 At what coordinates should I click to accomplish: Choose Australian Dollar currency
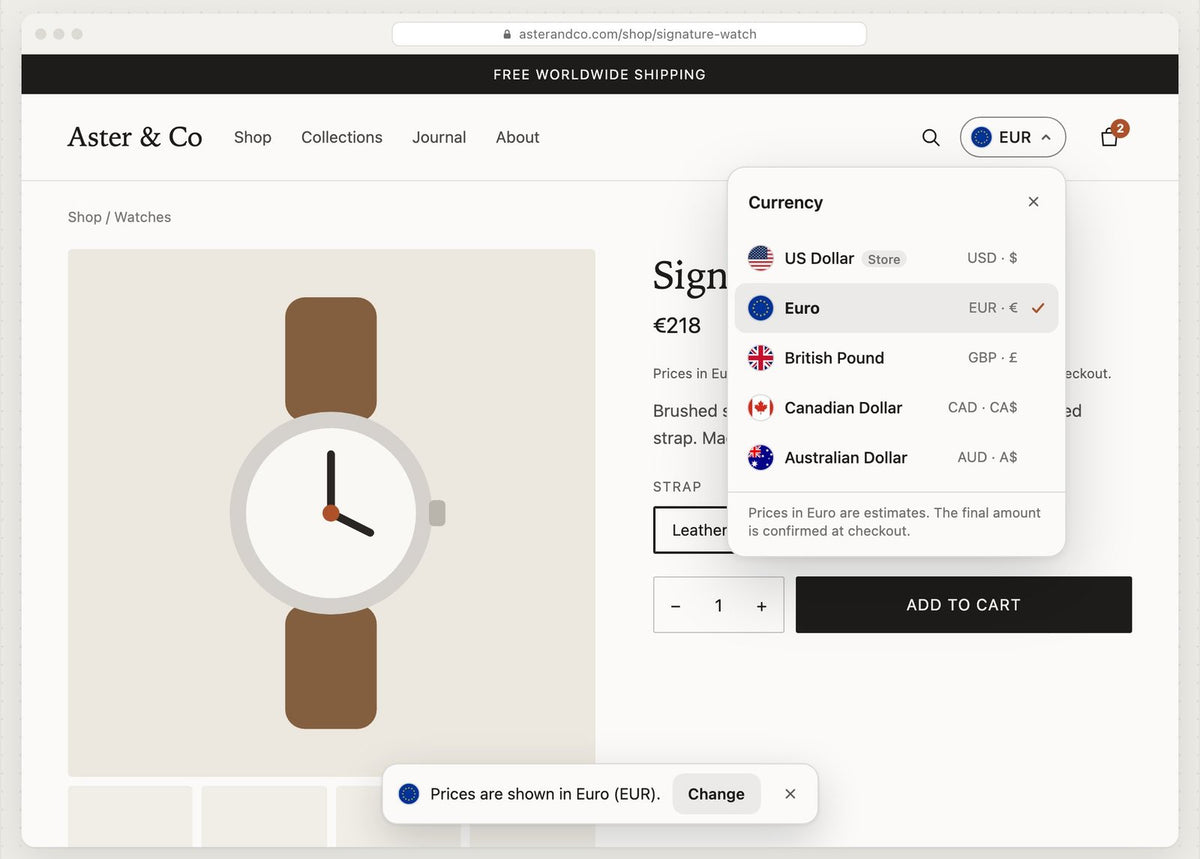coord(896,457)
